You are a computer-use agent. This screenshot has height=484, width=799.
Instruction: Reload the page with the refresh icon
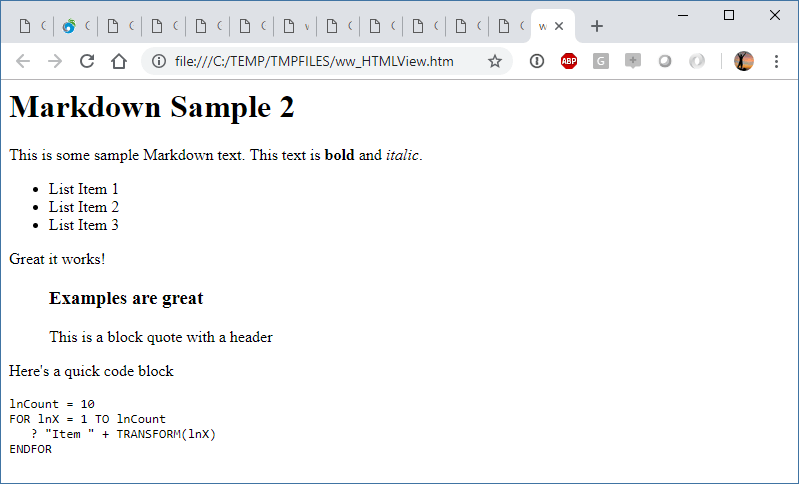coord(87,61)
